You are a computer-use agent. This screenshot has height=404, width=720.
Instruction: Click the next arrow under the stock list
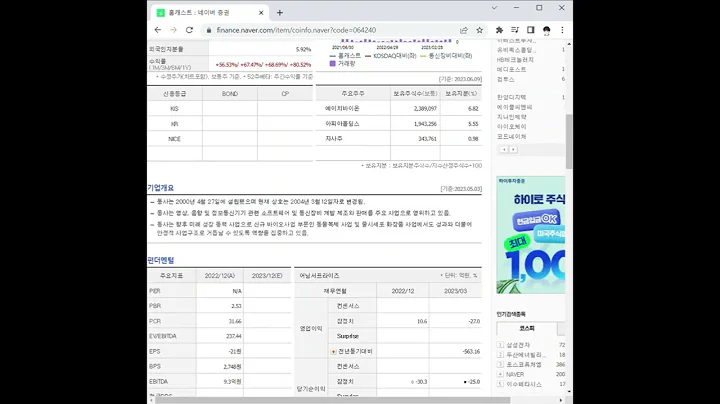tap(513, 150)
